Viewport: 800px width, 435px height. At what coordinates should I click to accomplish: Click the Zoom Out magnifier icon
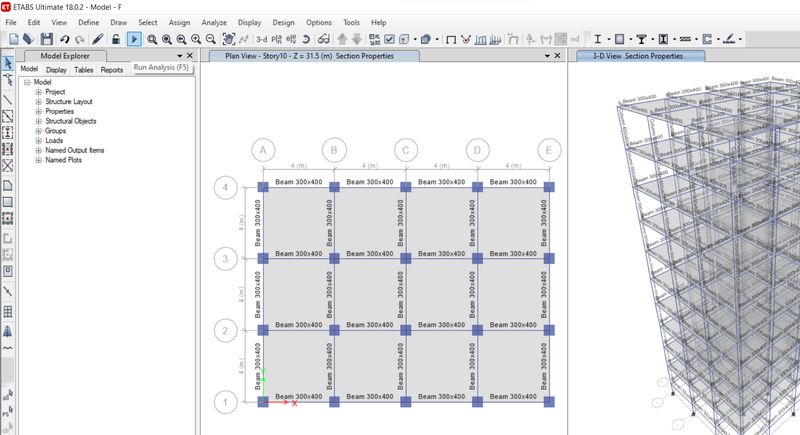tap(211, 39)
